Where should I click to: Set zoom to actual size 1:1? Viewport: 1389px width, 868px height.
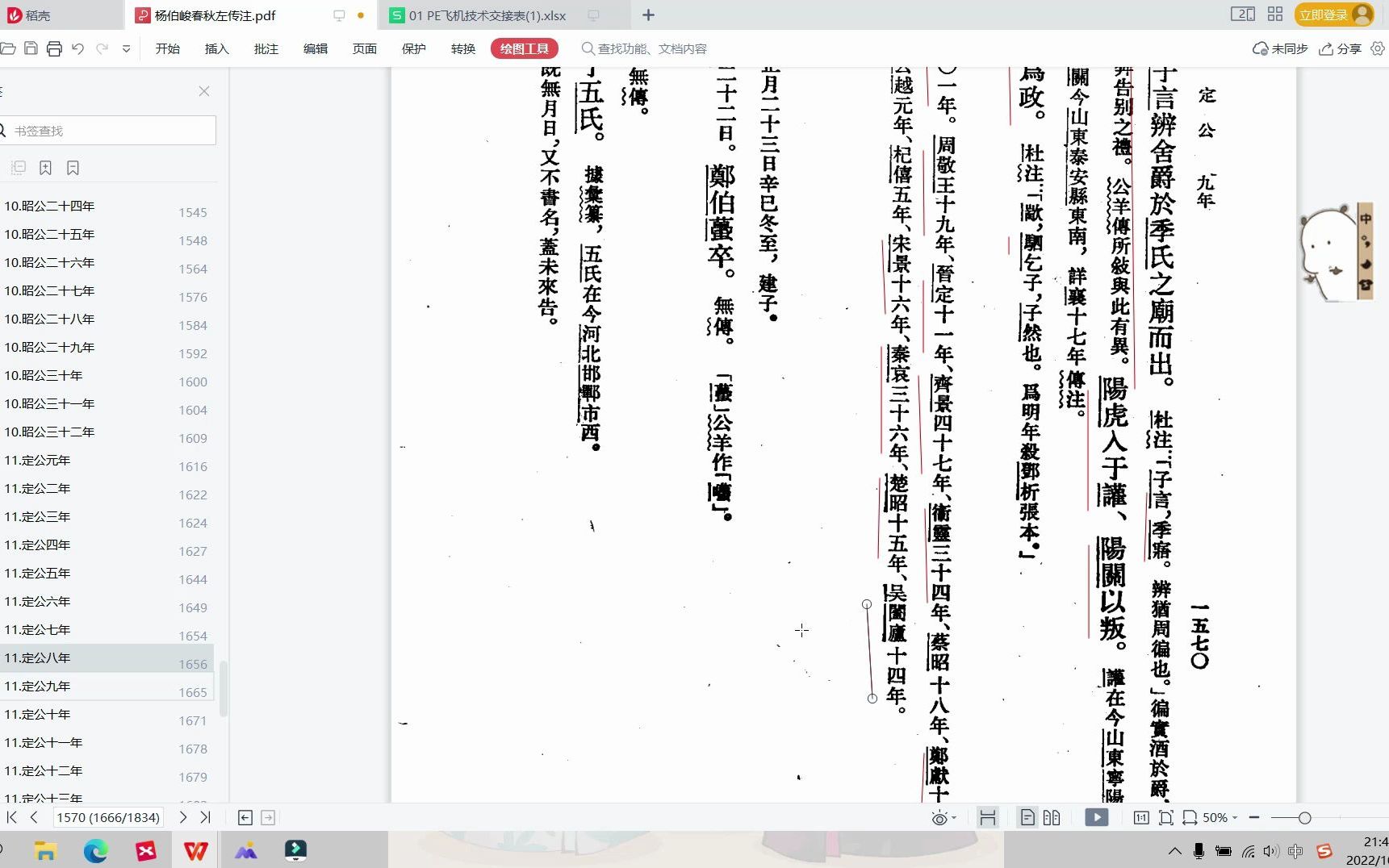pyautogui.click(x=1141, y=818)
